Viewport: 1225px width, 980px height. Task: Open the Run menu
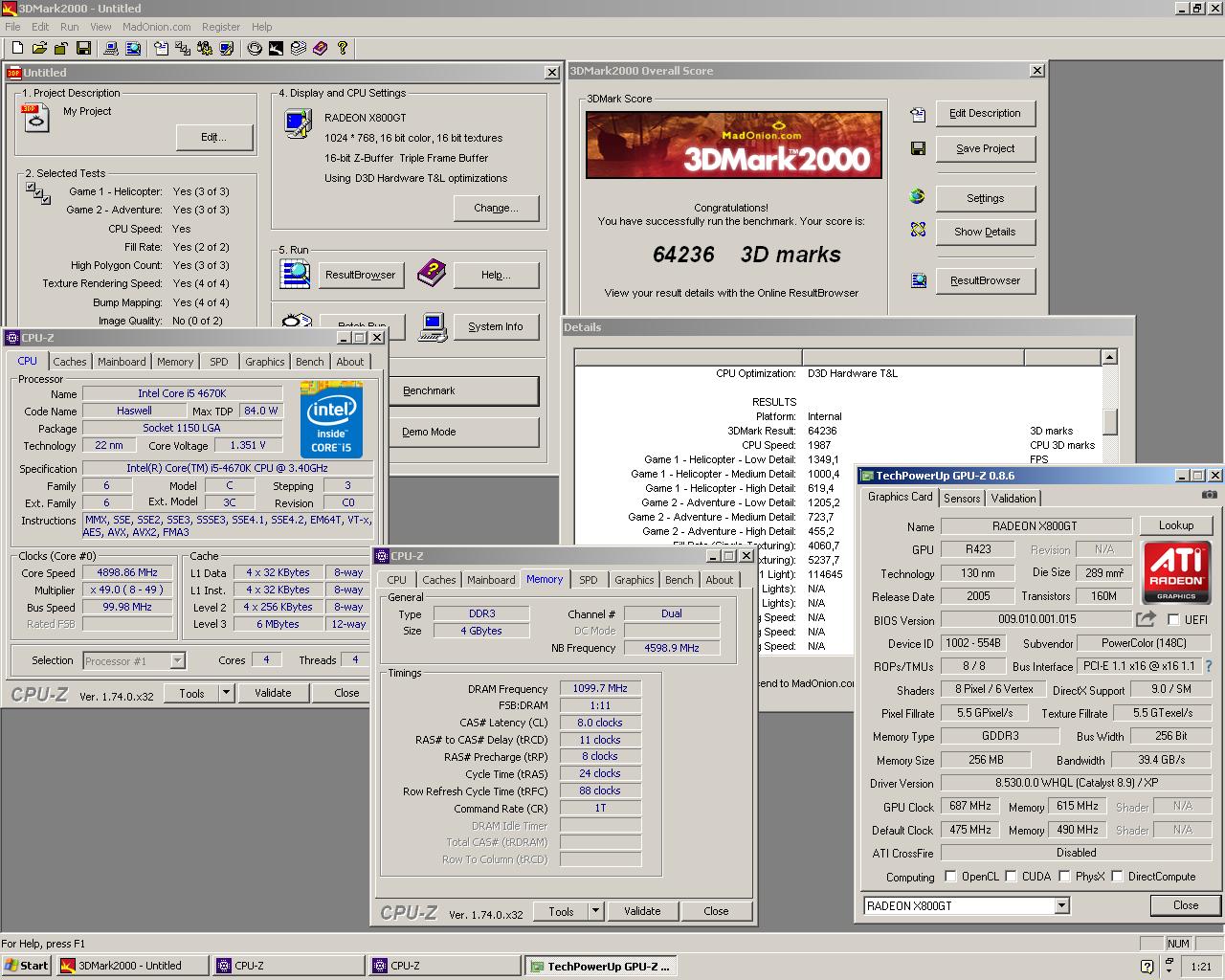click(x=69, y=27)
